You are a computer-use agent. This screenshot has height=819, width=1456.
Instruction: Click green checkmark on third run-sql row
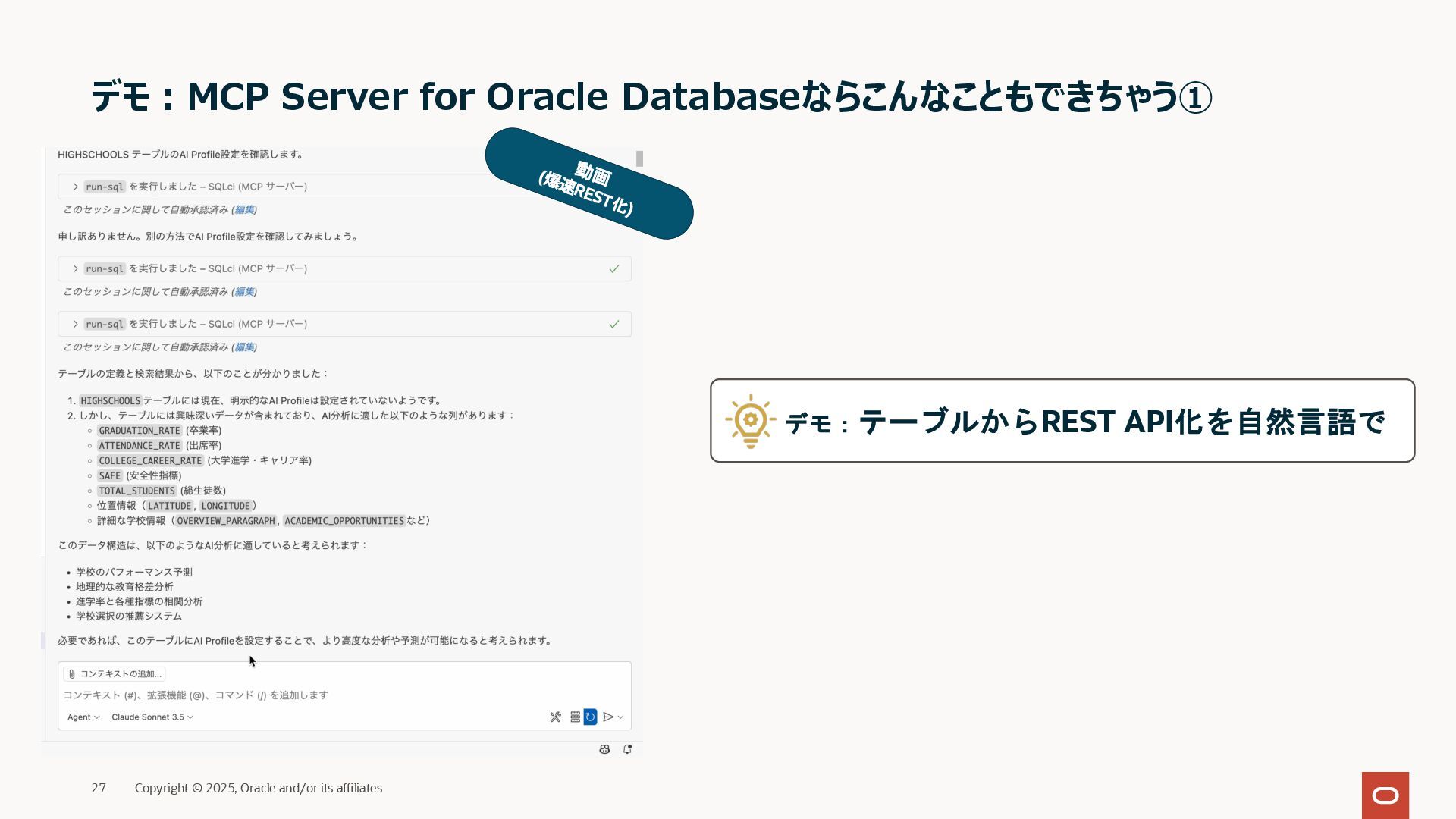coord(614,324)
